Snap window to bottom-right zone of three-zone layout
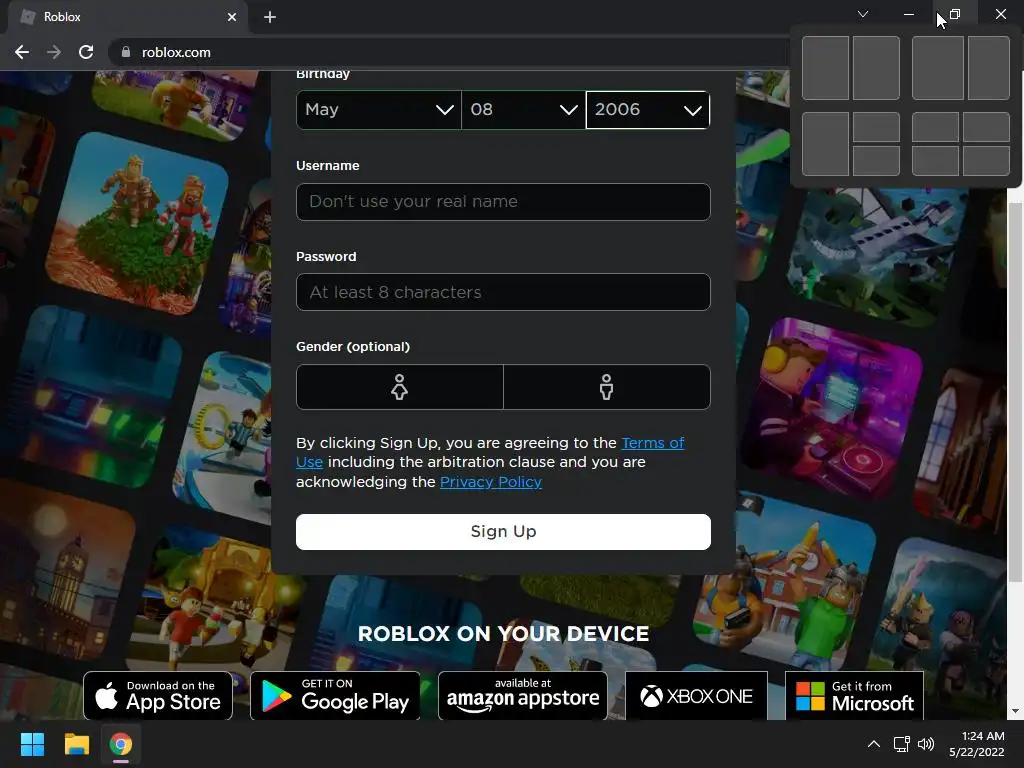This screenshot has height=768, width=1024. point(876,161)
